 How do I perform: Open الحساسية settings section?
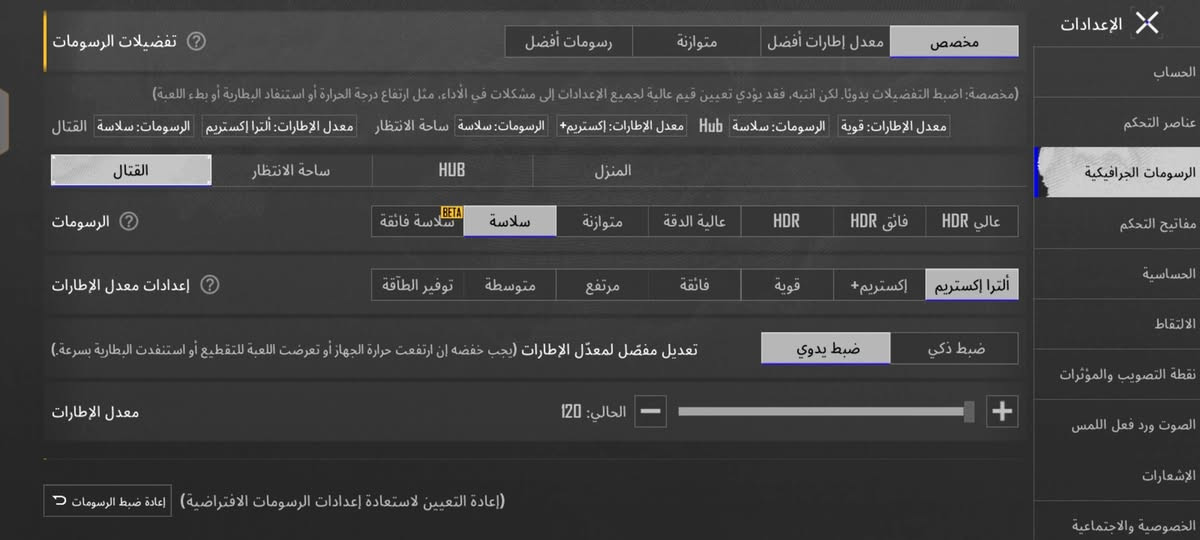[1116, 273]
